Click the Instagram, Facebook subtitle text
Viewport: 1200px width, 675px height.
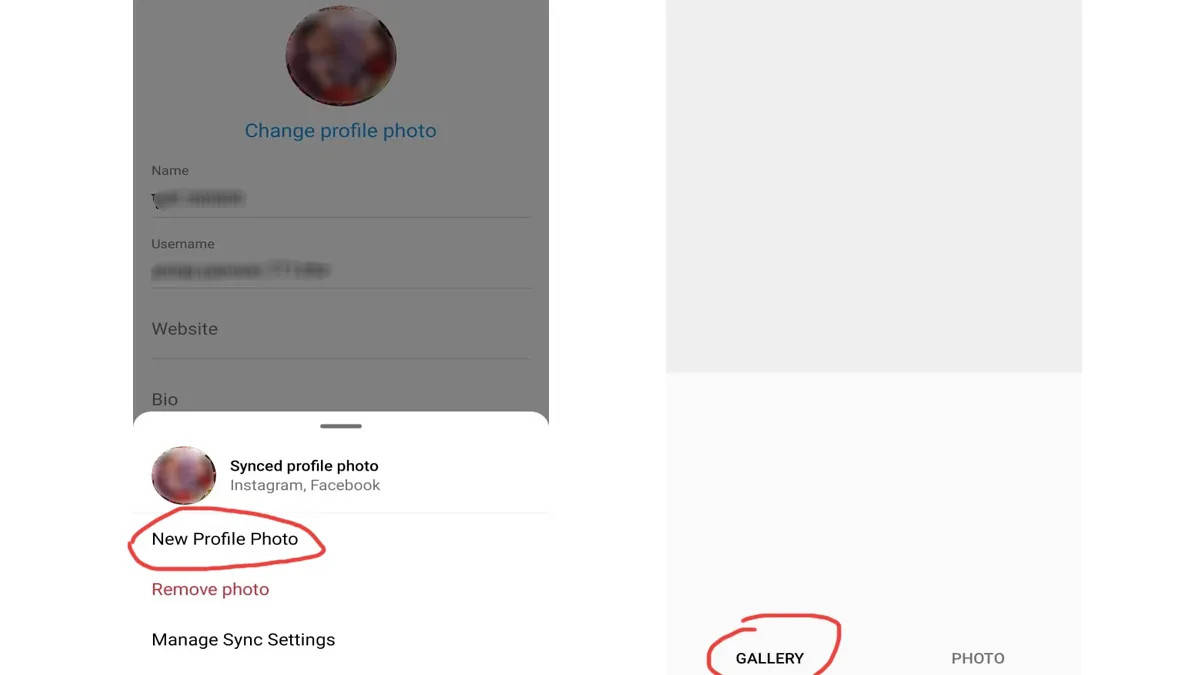pos(305,485)
